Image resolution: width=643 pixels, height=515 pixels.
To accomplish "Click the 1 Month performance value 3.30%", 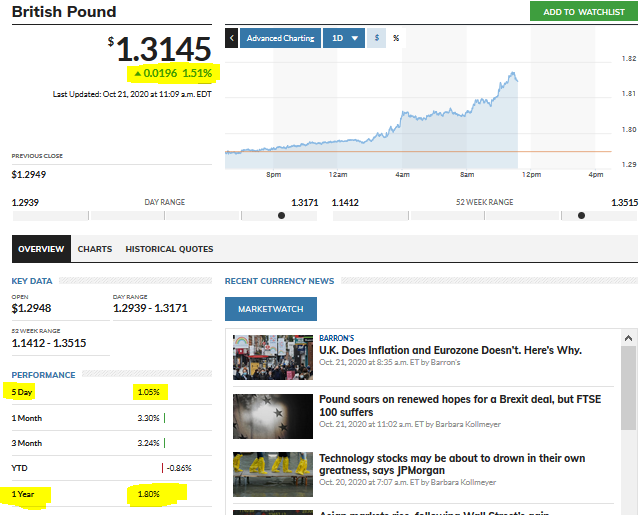I will (148, 418).
